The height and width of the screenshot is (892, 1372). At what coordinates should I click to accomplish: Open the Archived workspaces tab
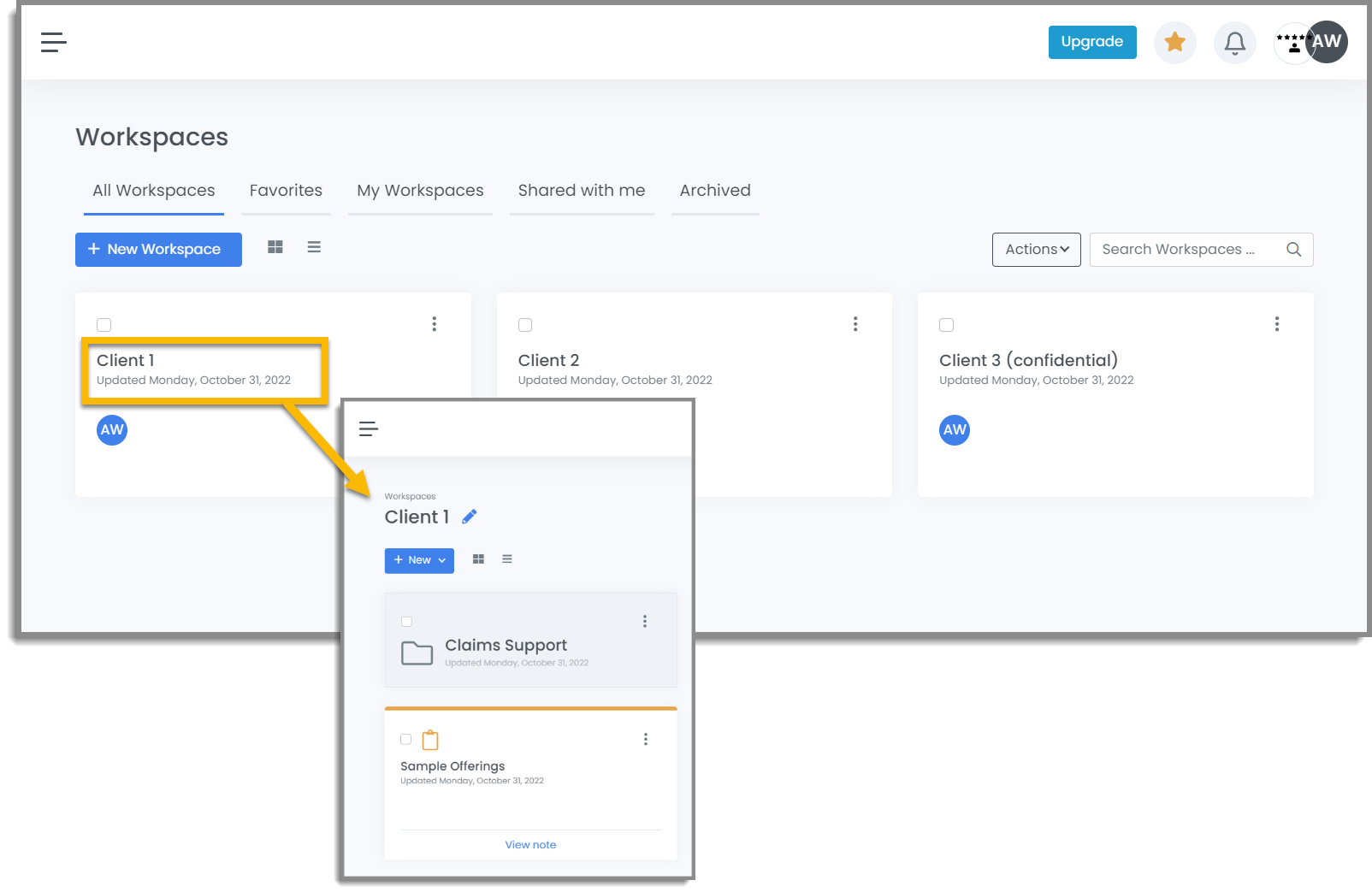point(714,190)
